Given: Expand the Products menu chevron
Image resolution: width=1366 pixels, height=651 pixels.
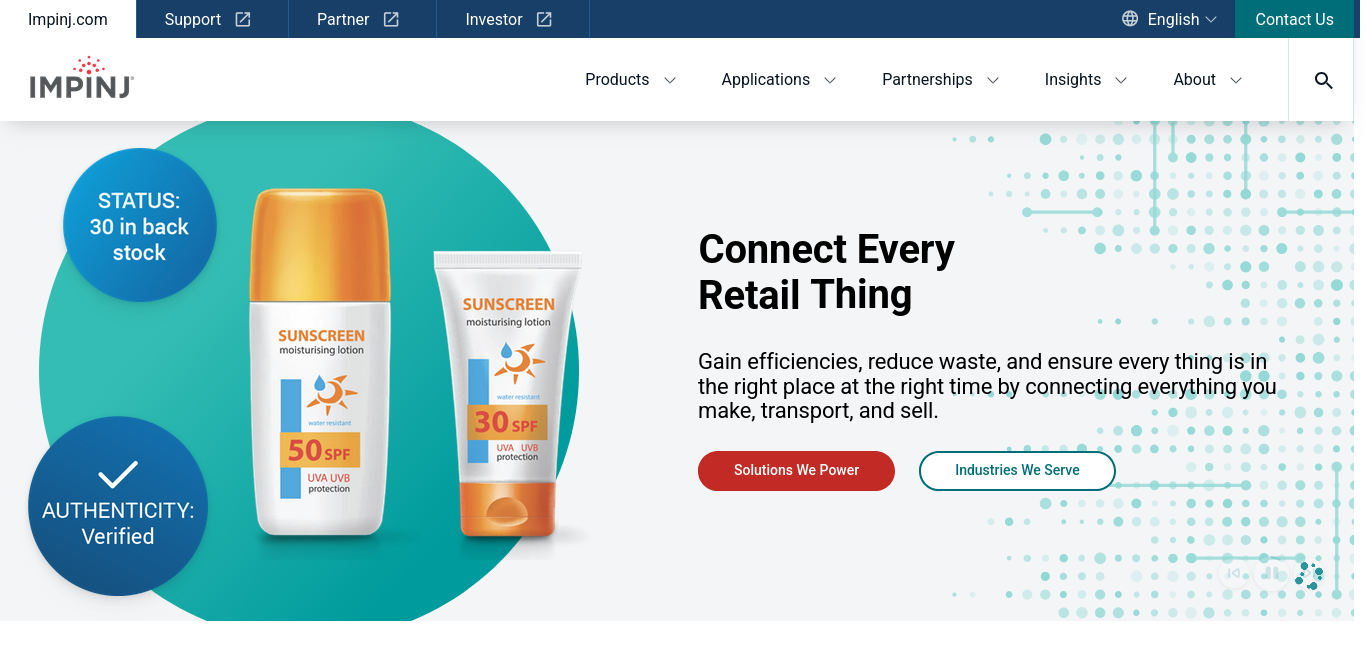Looking at the screenshot, I should pyautogui.click(x=670, y=80).
